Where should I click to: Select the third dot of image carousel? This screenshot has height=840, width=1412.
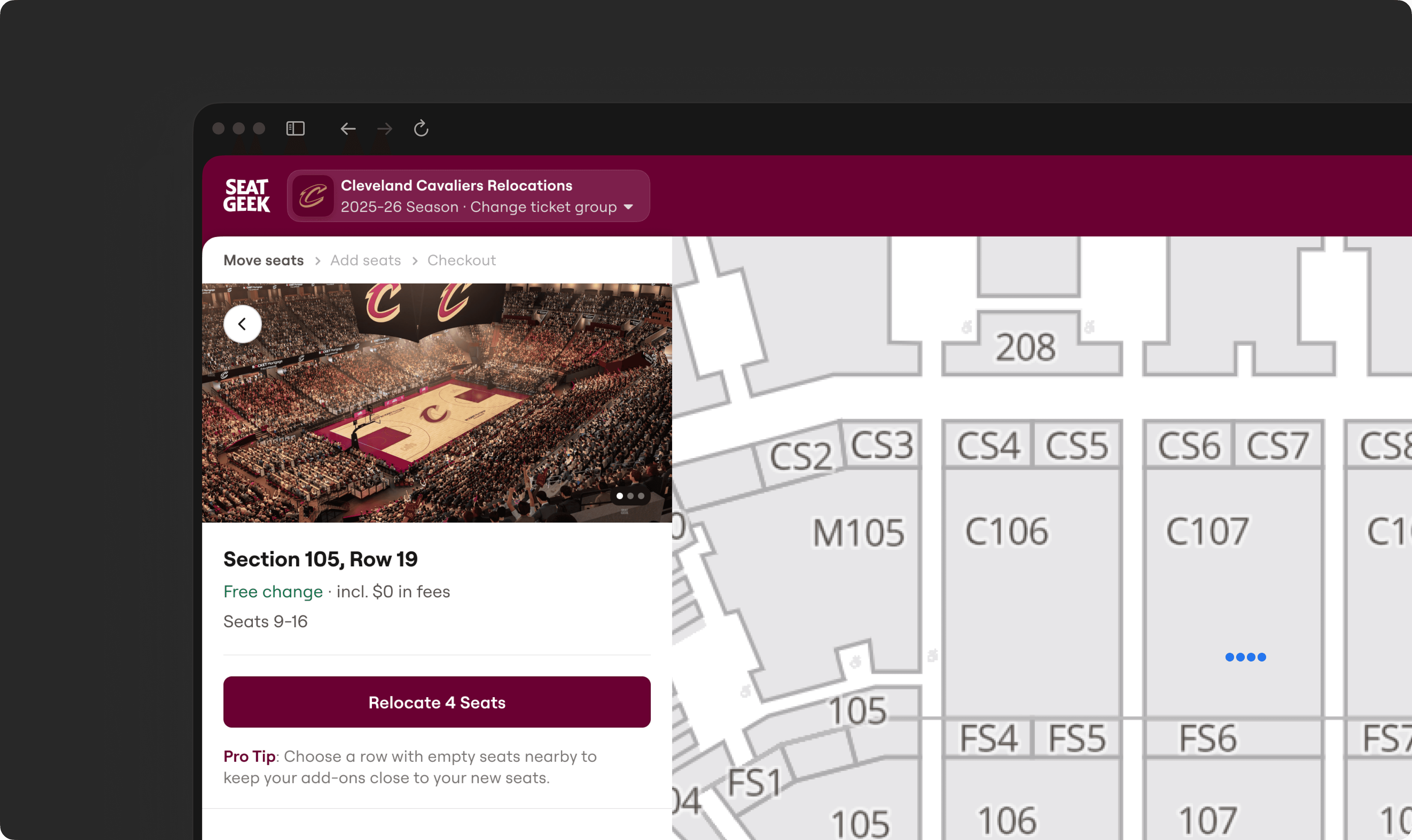tap(641, 496)
